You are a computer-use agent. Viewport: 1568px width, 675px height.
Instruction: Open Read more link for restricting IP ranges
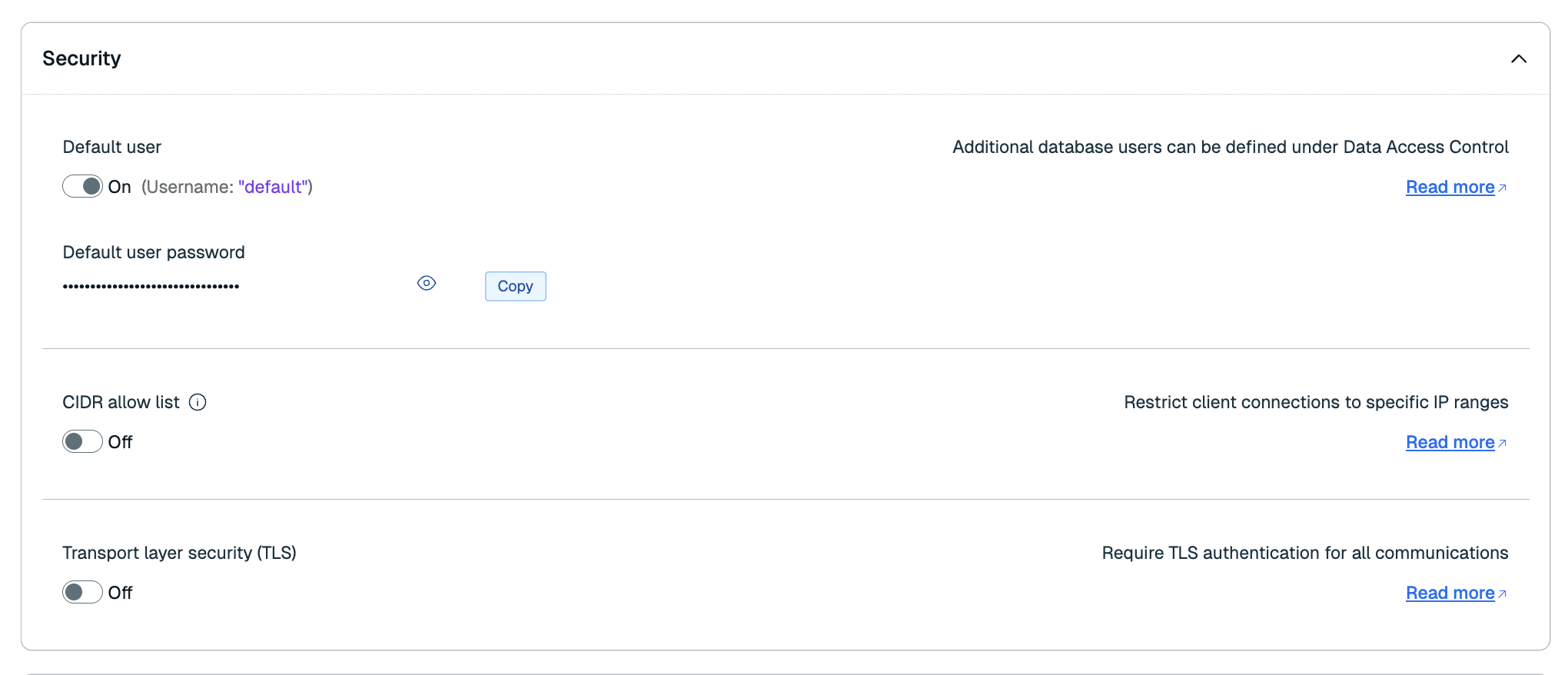coord(1450,443)
